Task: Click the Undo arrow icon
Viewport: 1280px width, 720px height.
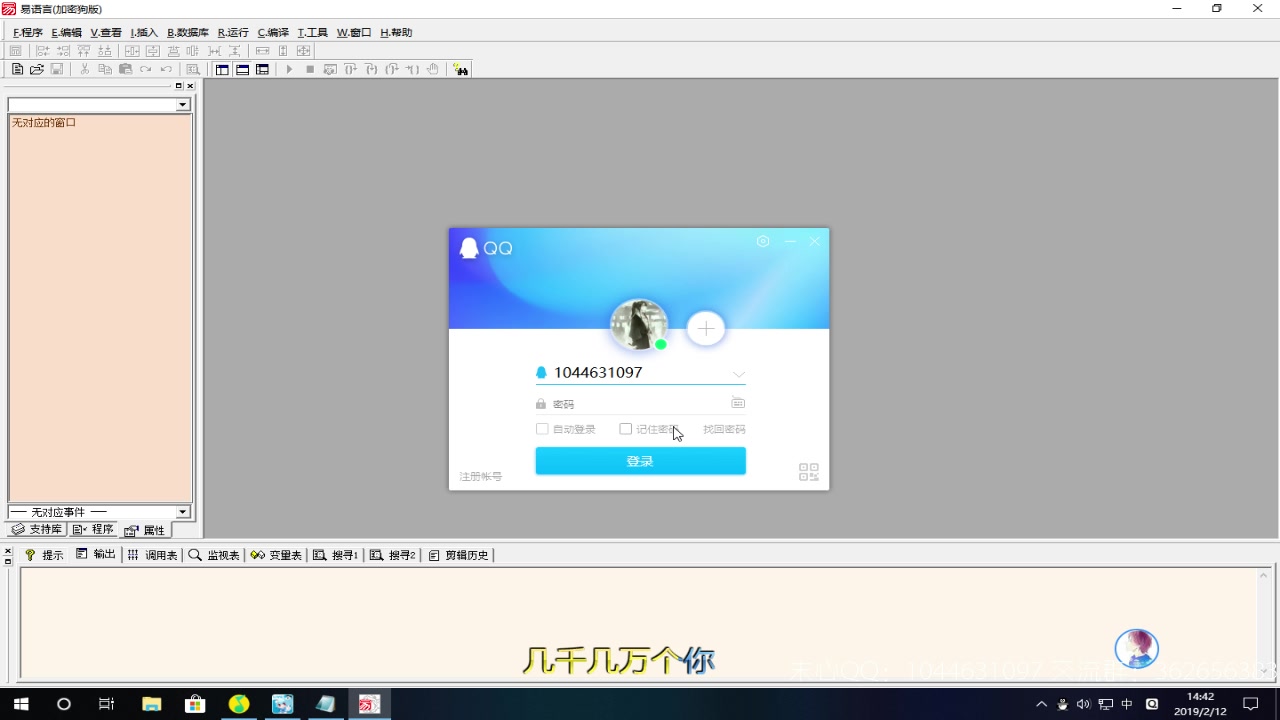Action: (166, 69)
